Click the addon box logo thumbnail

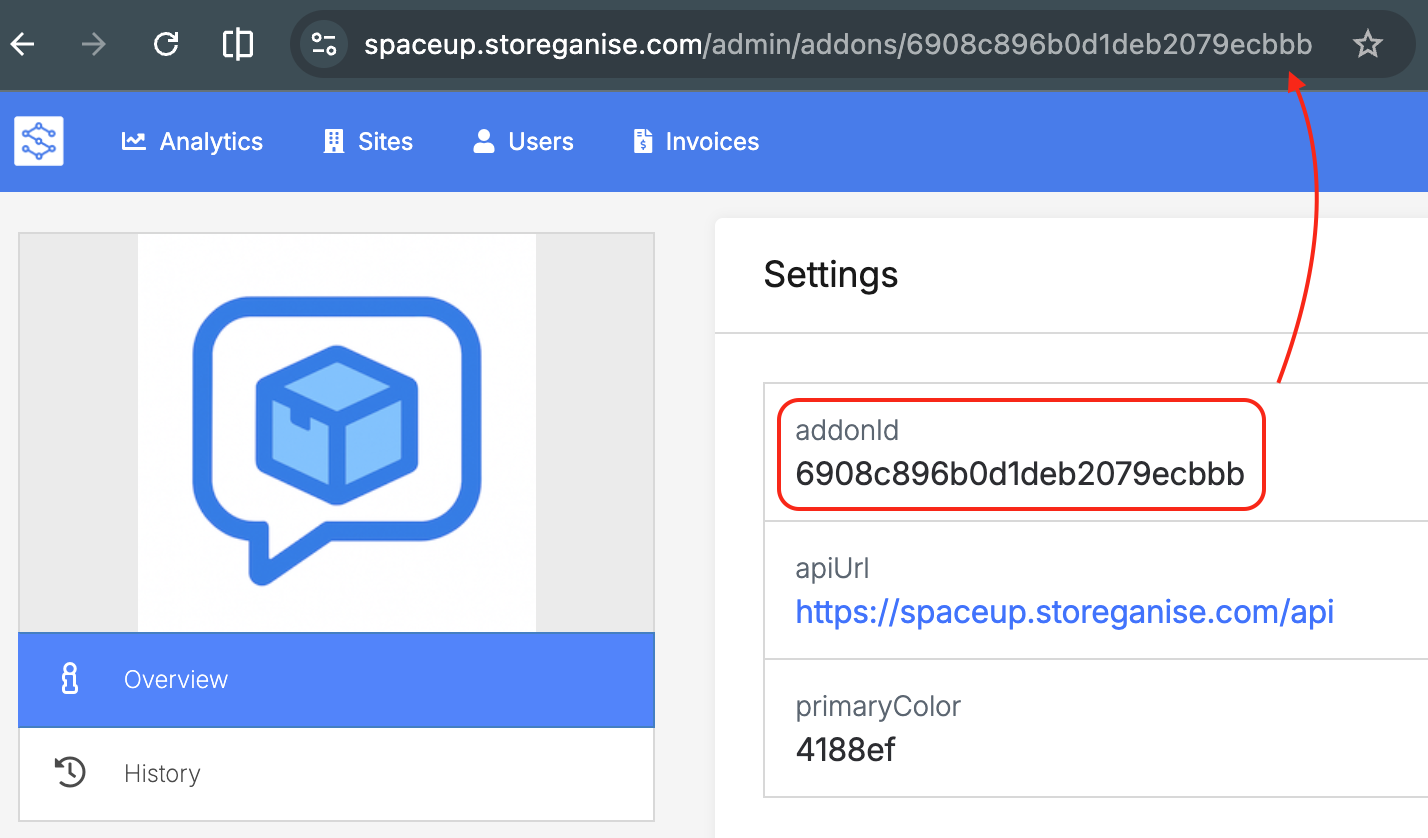[x=337, y=433]
